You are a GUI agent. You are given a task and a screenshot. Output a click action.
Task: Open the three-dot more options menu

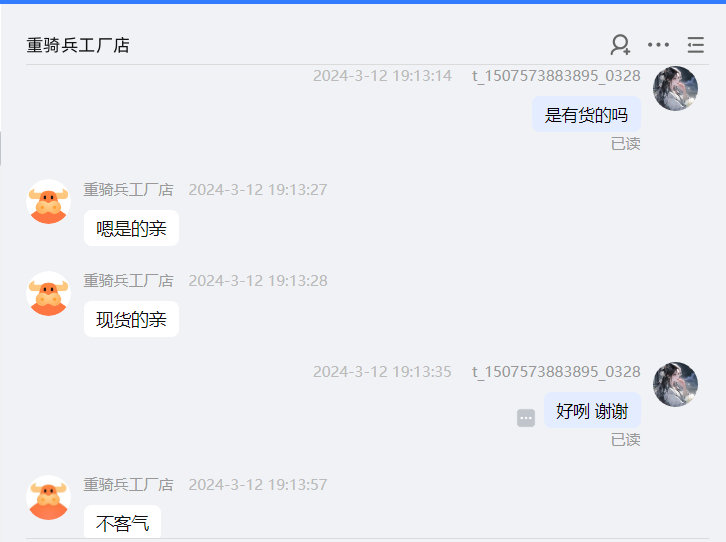tap(658, 45)
